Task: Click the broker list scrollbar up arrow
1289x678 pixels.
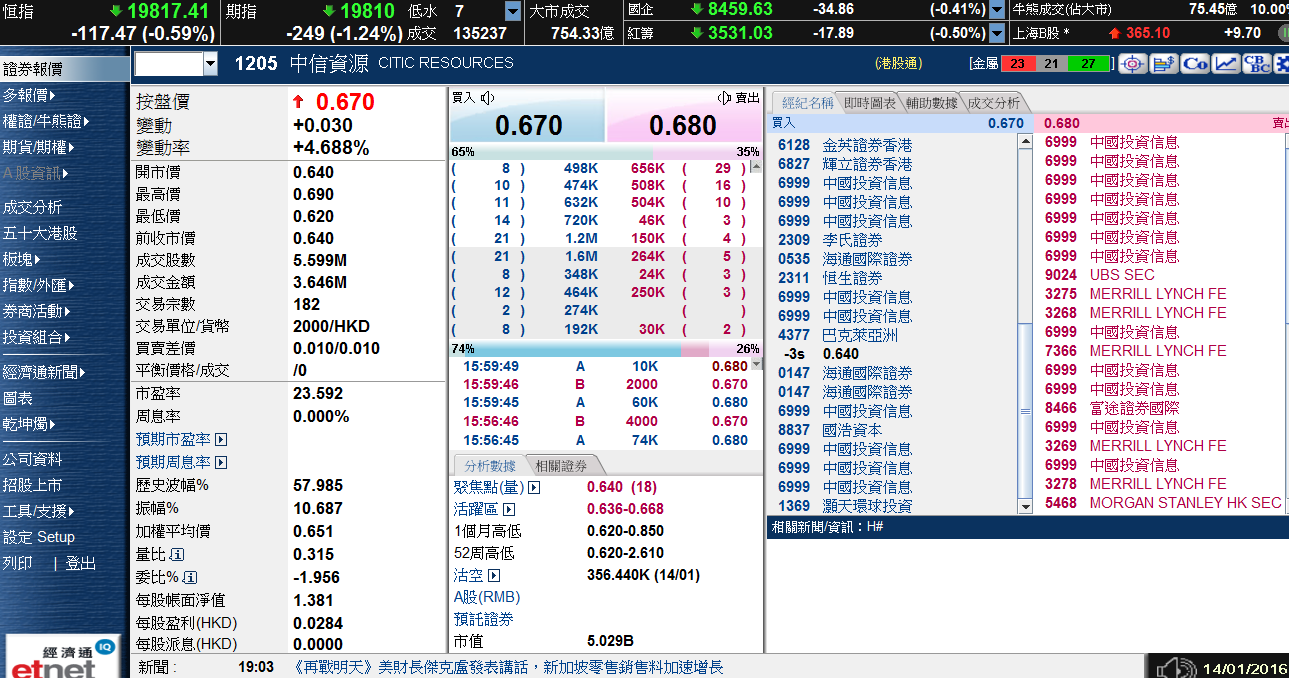Action: [1025, 141]
